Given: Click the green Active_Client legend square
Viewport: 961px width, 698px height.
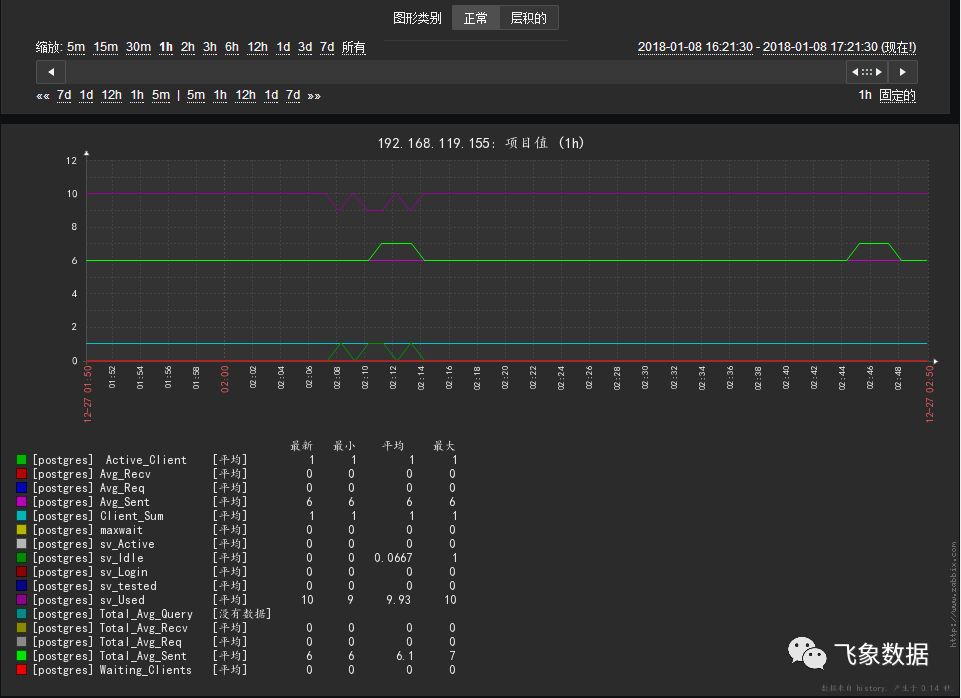Looking at the screenshot, I should 21,460.
